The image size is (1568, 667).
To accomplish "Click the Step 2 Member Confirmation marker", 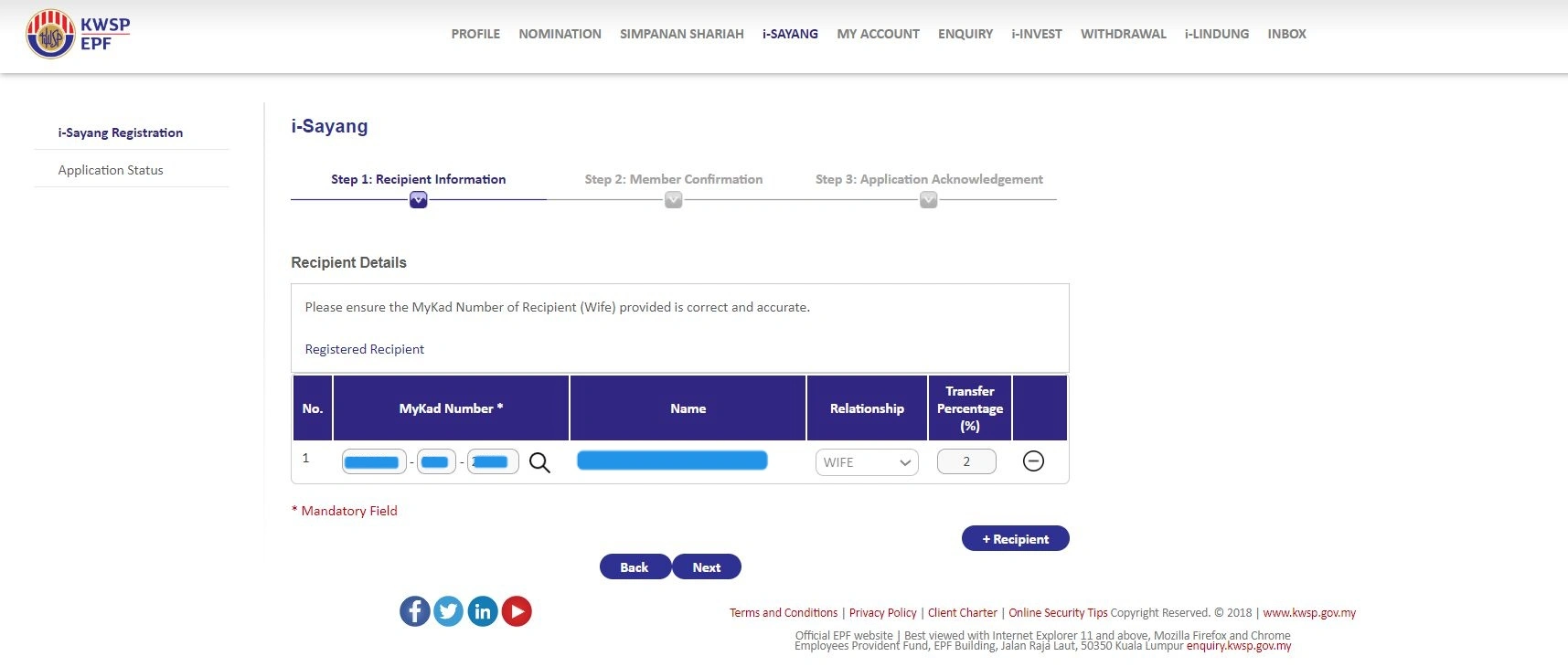I will 673,200.
